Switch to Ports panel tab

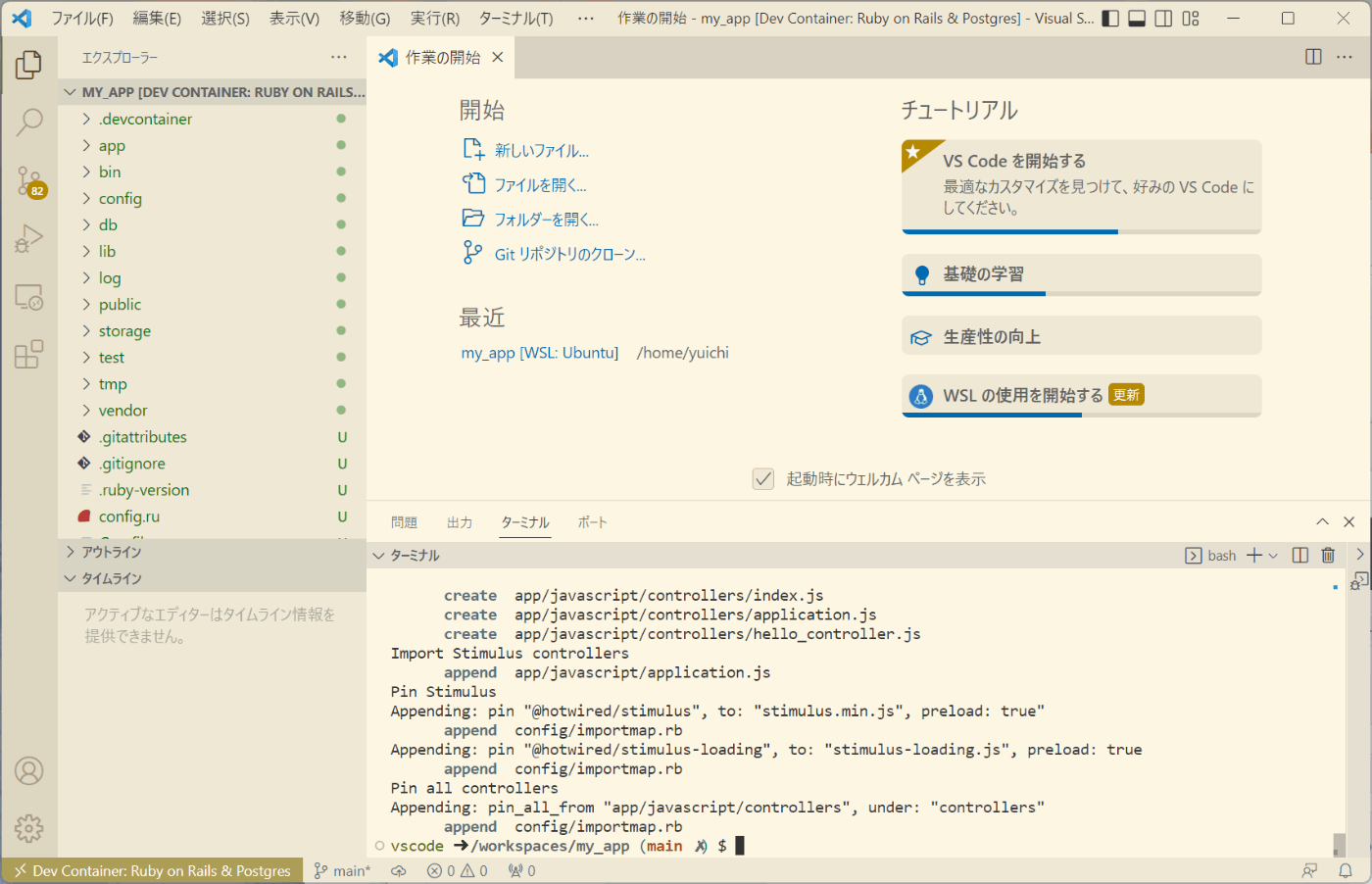(592, 522)
